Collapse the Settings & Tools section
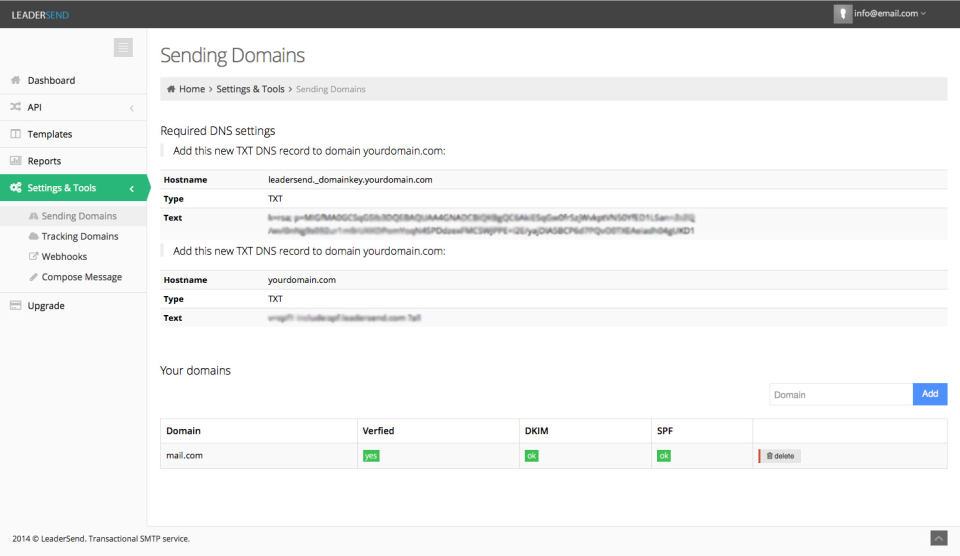 coord(132,188)
